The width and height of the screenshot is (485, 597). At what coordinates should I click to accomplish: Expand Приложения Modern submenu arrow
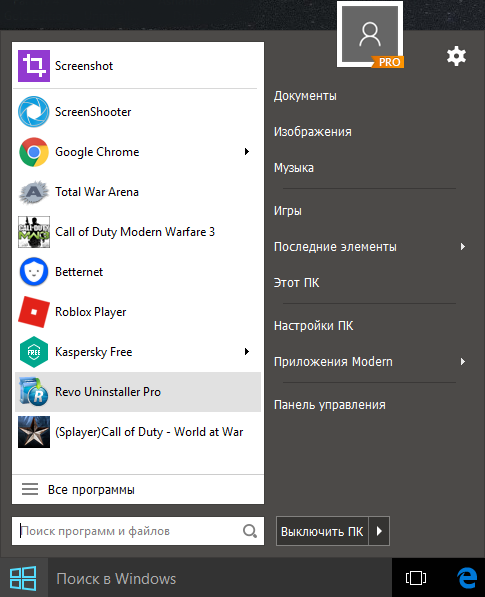pyautogui.click(x=463, y=361)
